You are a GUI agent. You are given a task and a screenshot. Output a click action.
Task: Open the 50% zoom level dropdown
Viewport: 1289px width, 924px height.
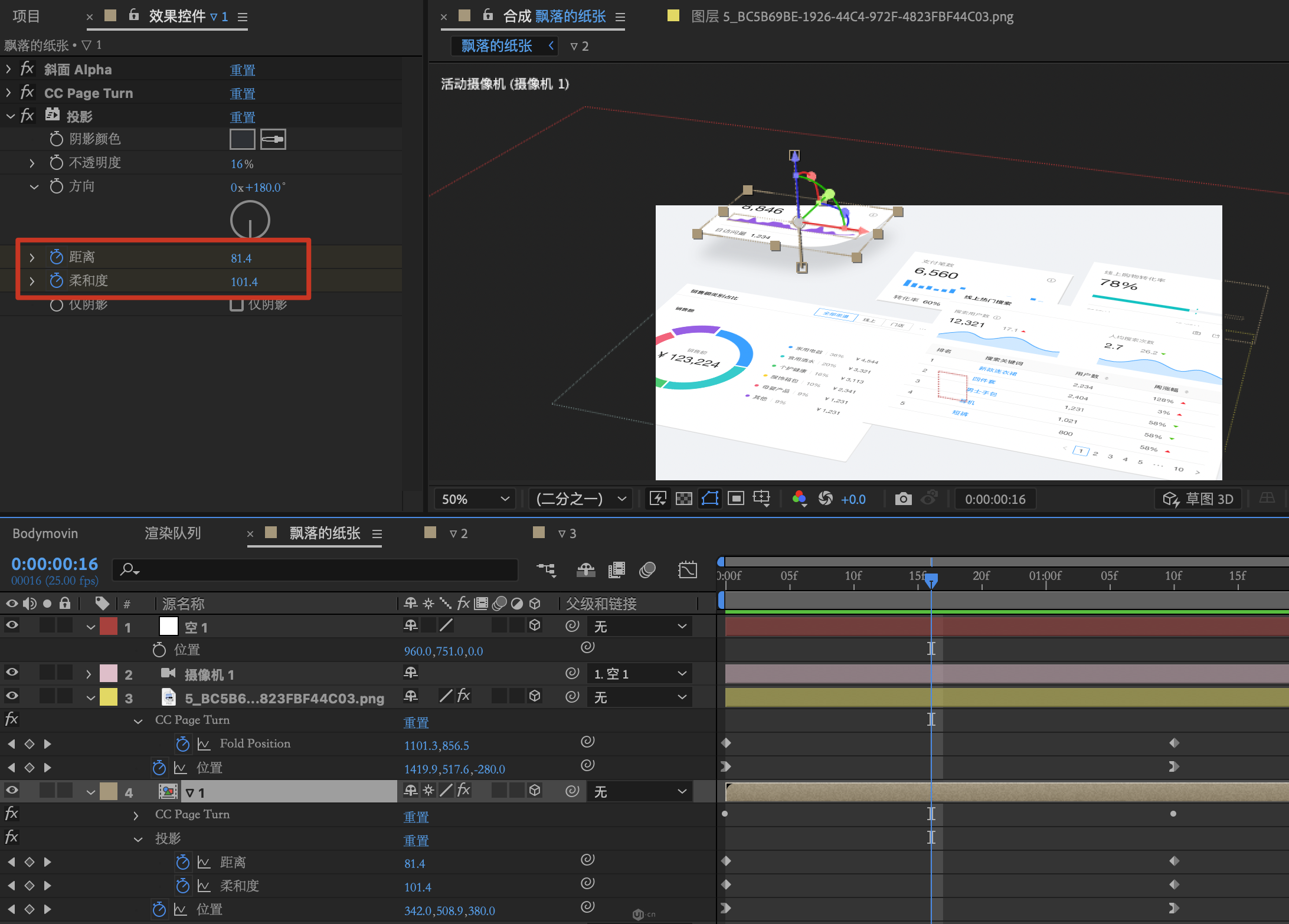(x=475, y=499)
